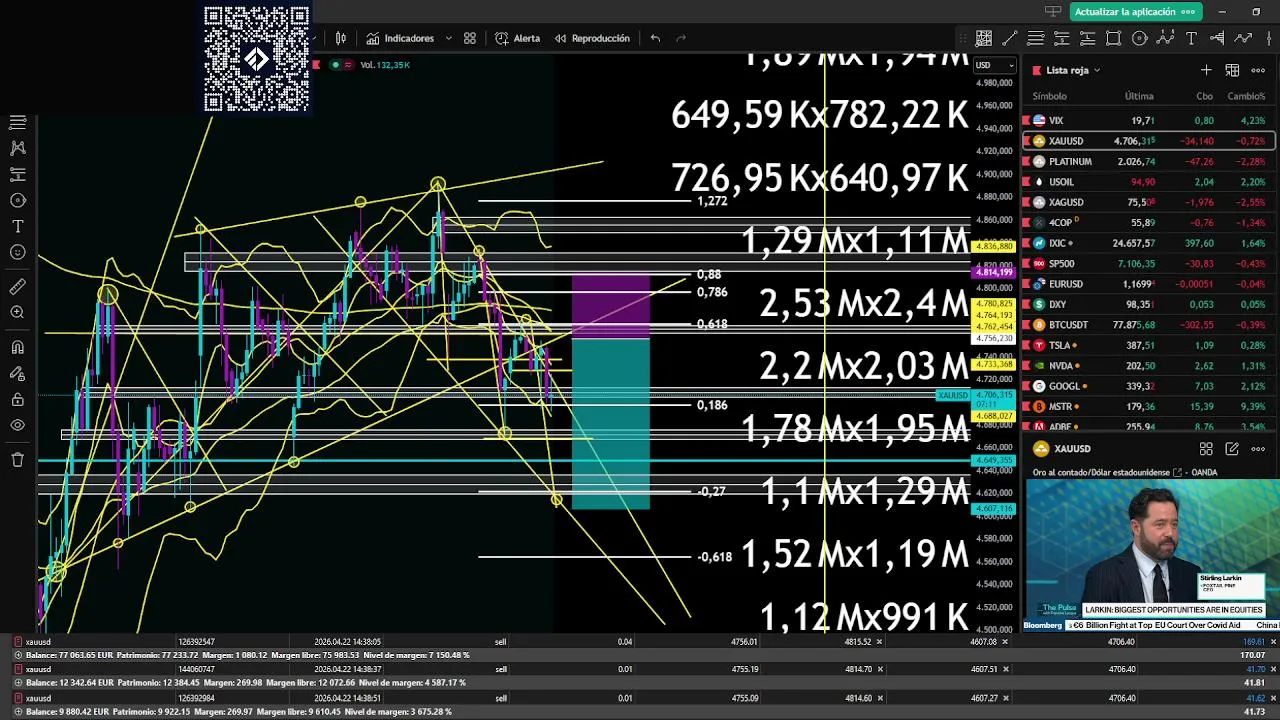Viewport: 1280px width, 720px height.
Task: Select the rectangle shape tool in favorites bar
Action: pos(1114,38)
